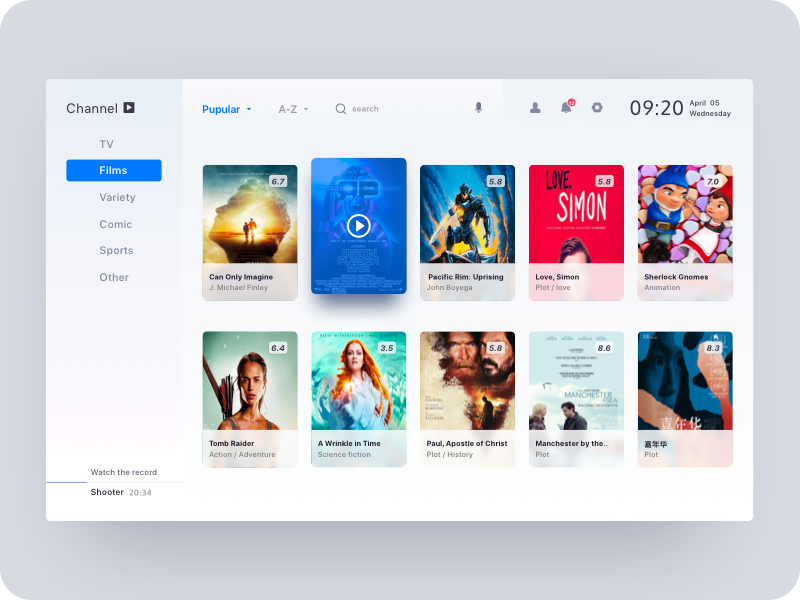Select the Films category
This screenshot has height=600, width=800.
point(114,171)
